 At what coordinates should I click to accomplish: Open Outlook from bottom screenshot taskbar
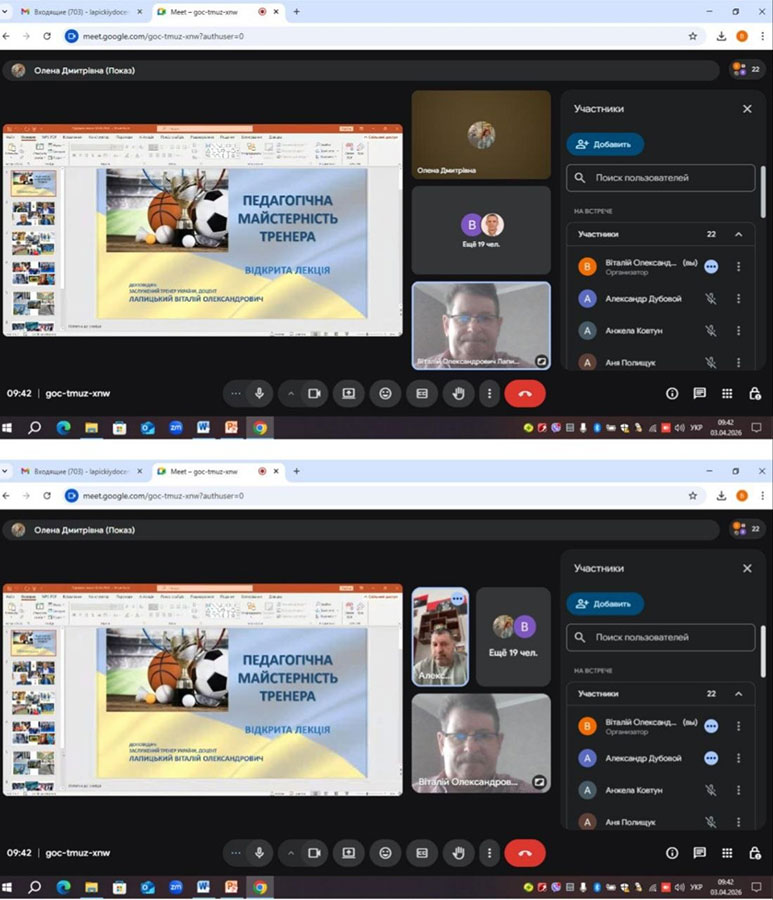(147, 887)
